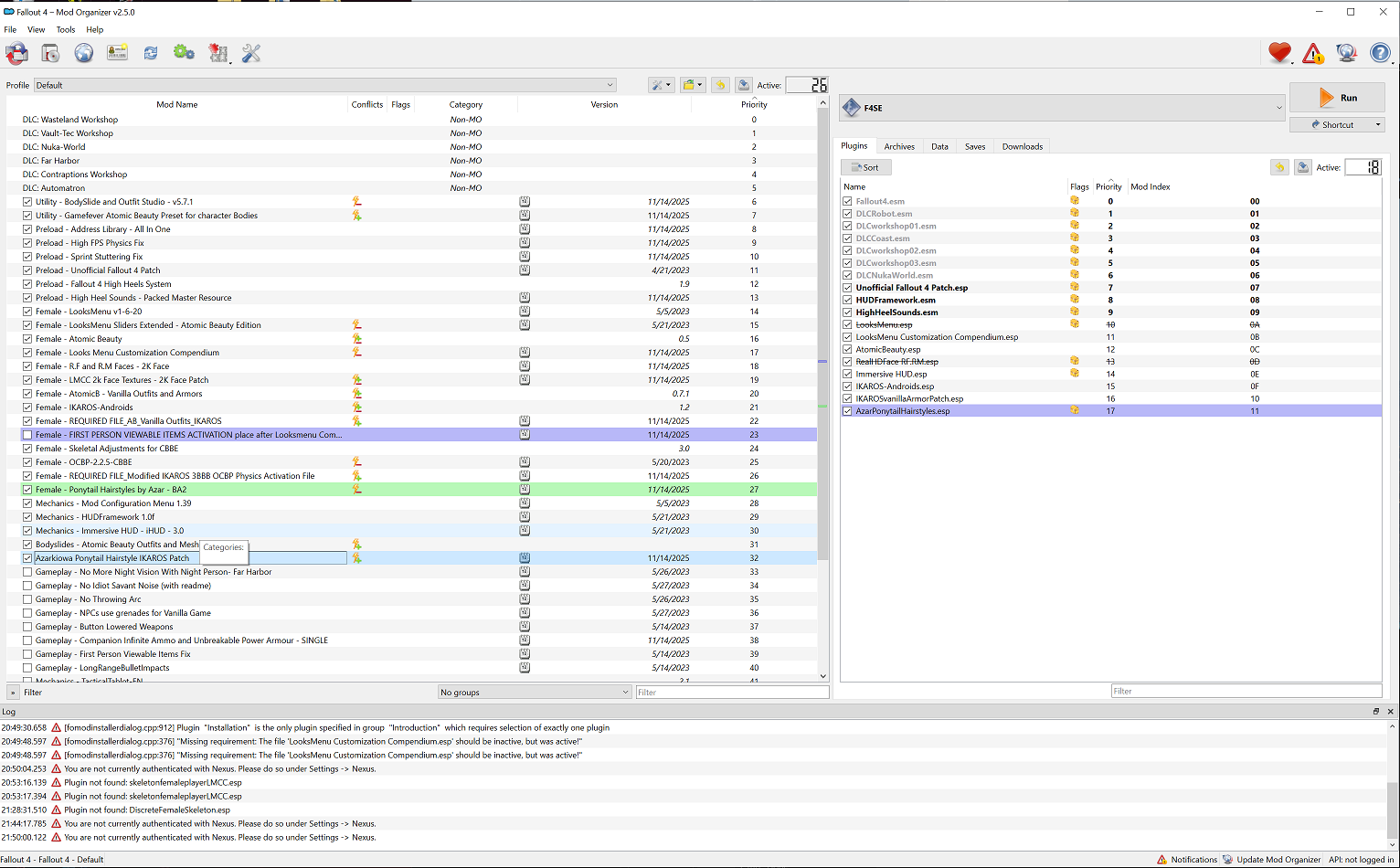Click flag icon on Fallout4.esm plugin row
This screenshot has height=868, width=1400.
click(1075, 201)
